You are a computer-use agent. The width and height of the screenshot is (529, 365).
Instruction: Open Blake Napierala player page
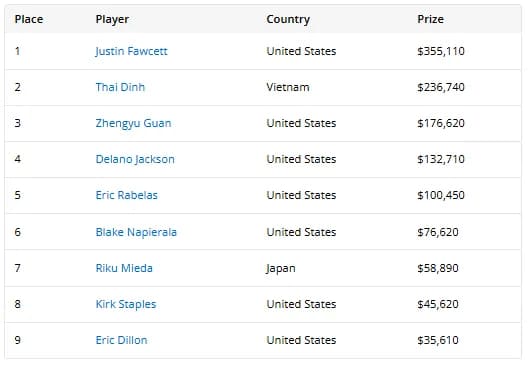point(136,232)
